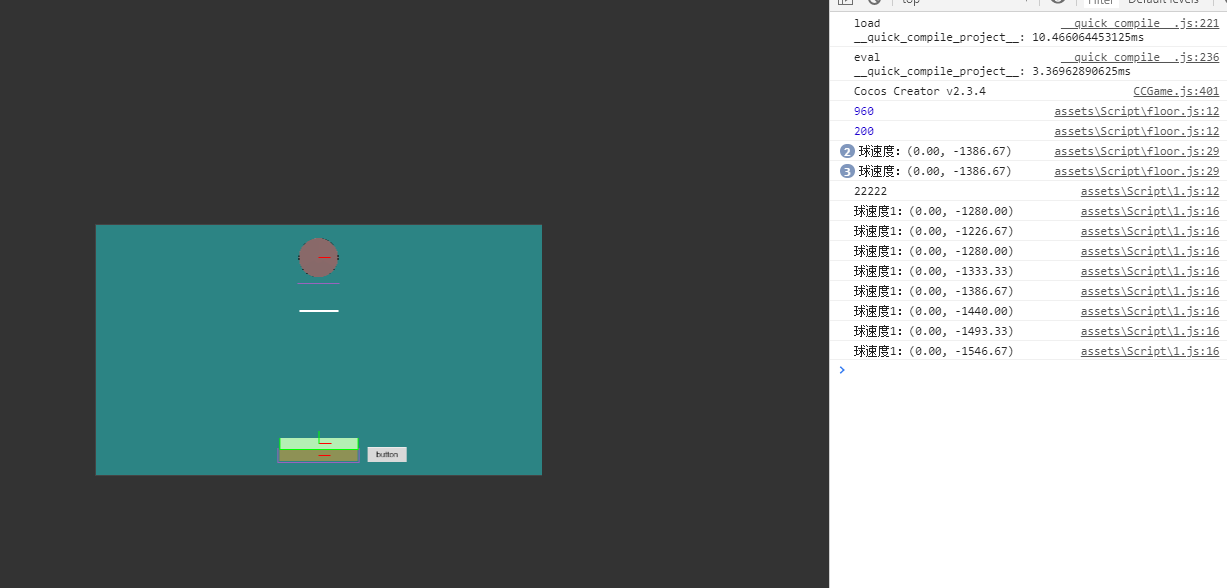The height and width of the screenshot is (588, 1227).
Task: Click the round ball sprite in the game
Action: [319, 257]
